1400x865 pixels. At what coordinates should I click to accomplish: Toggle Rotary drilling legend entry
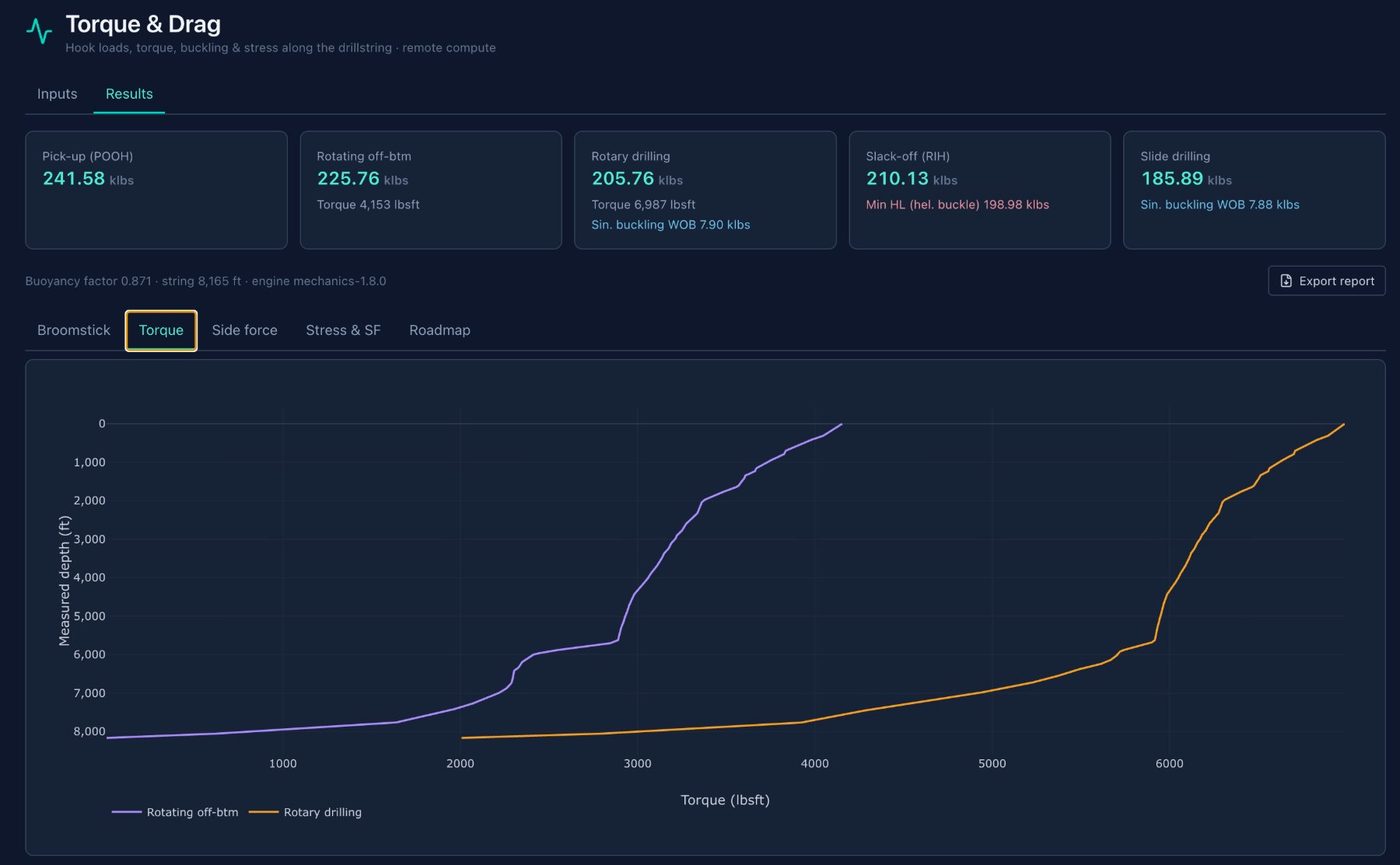tap(305, 812)
